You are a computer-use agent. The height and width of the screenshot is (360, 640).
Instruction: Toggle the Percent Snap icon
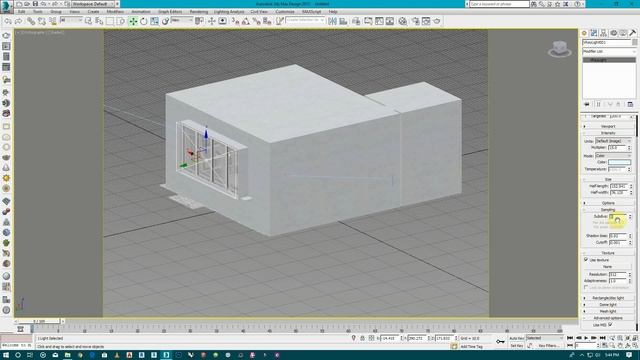(x=256, y=21)
